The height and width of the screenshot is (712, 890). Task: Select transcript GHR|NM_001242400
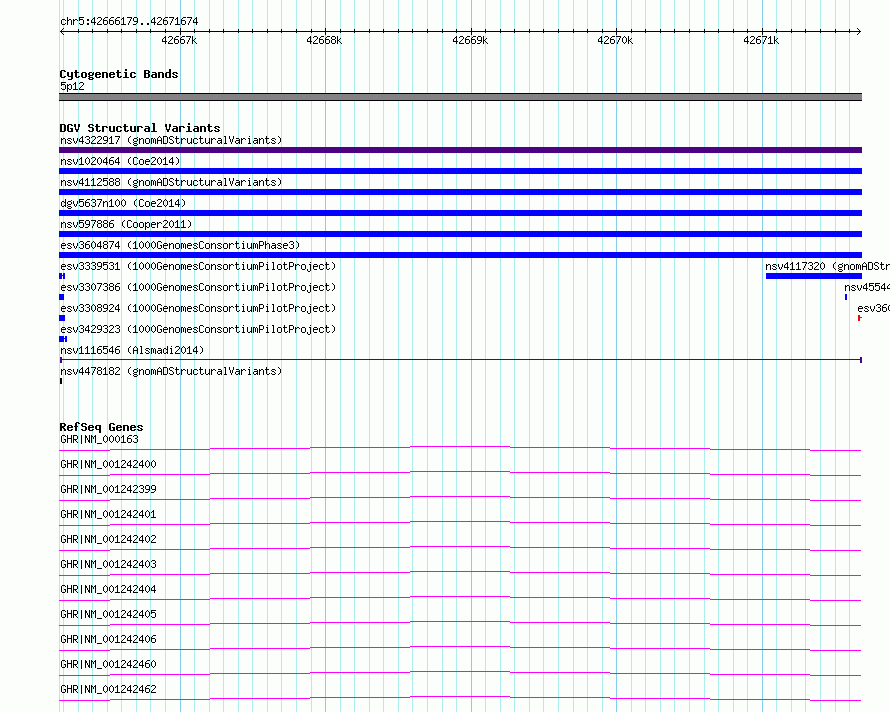click(x=108, y=464)
